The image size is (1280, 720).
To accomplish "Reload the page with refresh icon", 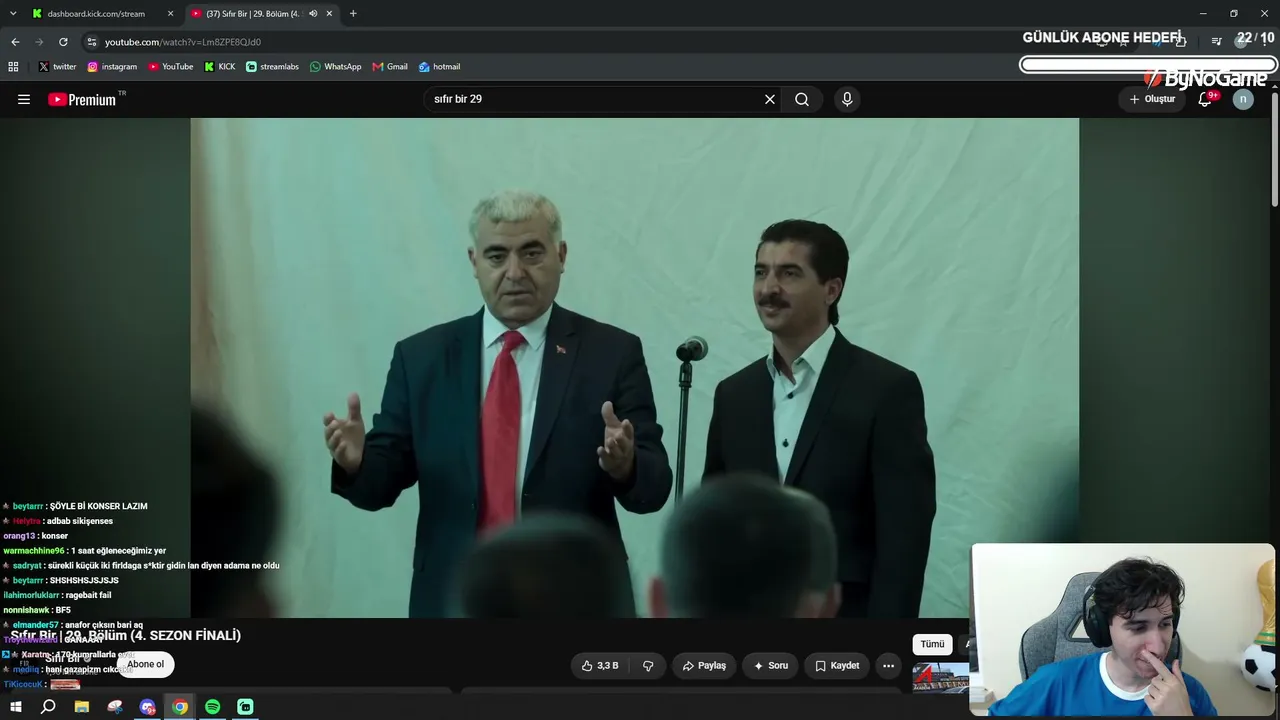I will pyautogui.click(x=63, y=42).
